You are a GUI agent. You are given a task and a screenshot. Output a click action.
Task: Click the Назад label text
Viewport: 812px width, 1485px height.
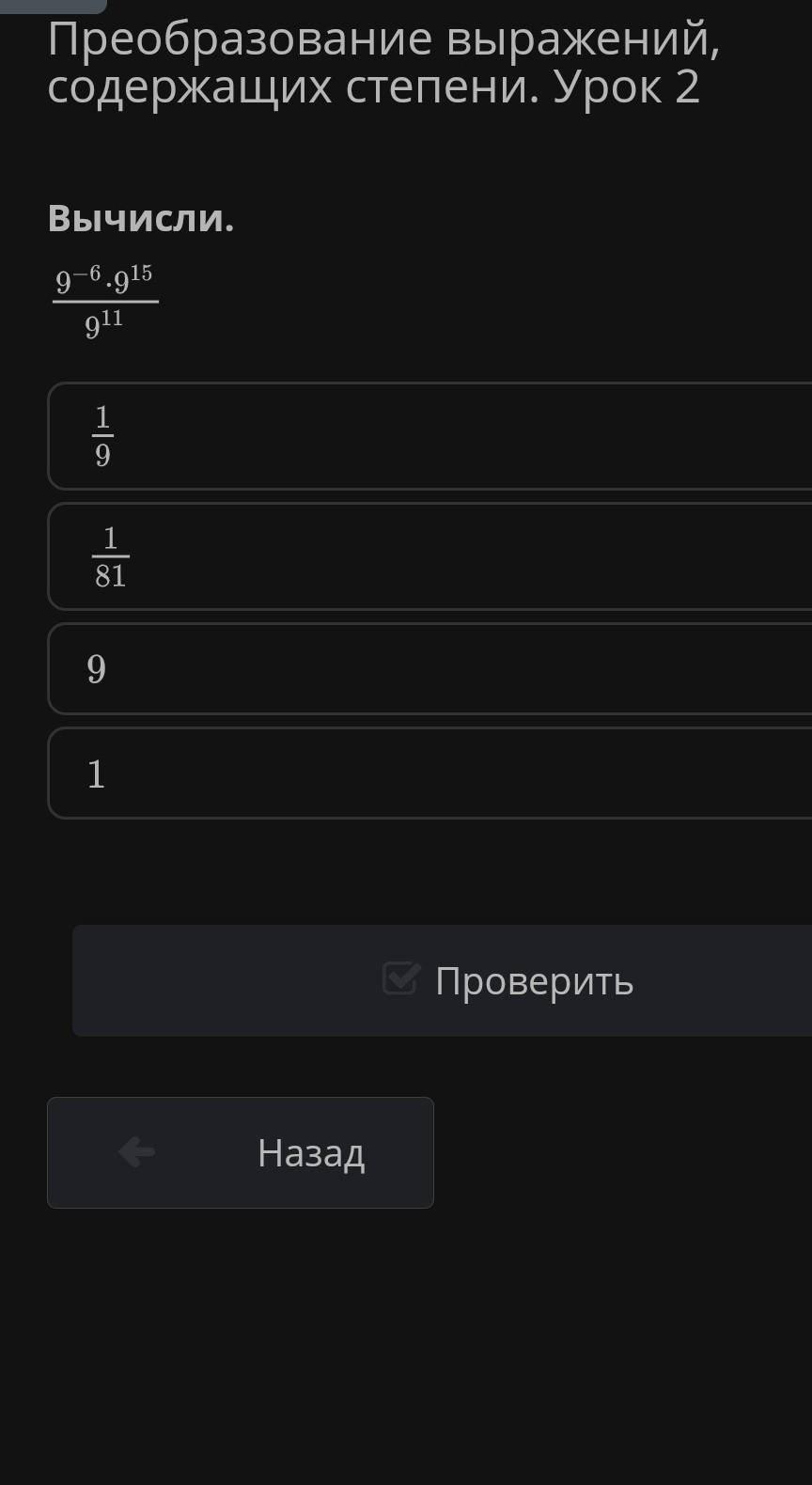[311, 1152]
